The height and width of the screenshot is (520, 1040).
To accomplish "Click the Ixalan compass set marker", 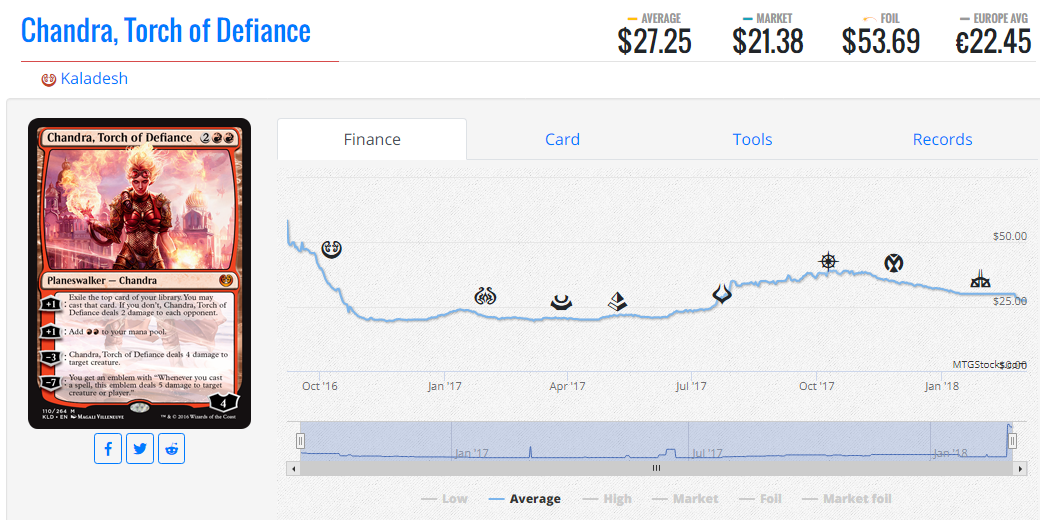I will tap(828, 261).
